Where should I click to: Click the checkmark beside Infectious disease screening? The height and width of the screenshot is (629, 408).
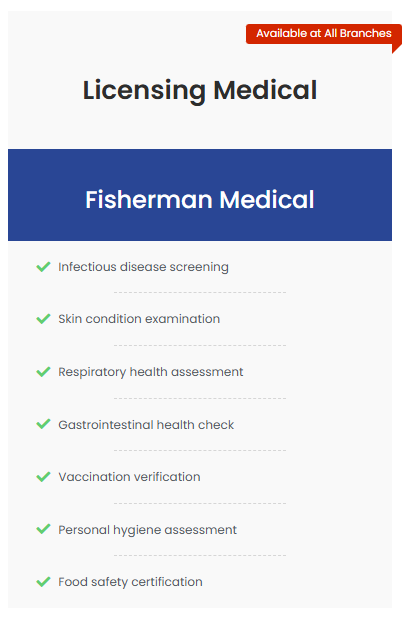[43, 267]
